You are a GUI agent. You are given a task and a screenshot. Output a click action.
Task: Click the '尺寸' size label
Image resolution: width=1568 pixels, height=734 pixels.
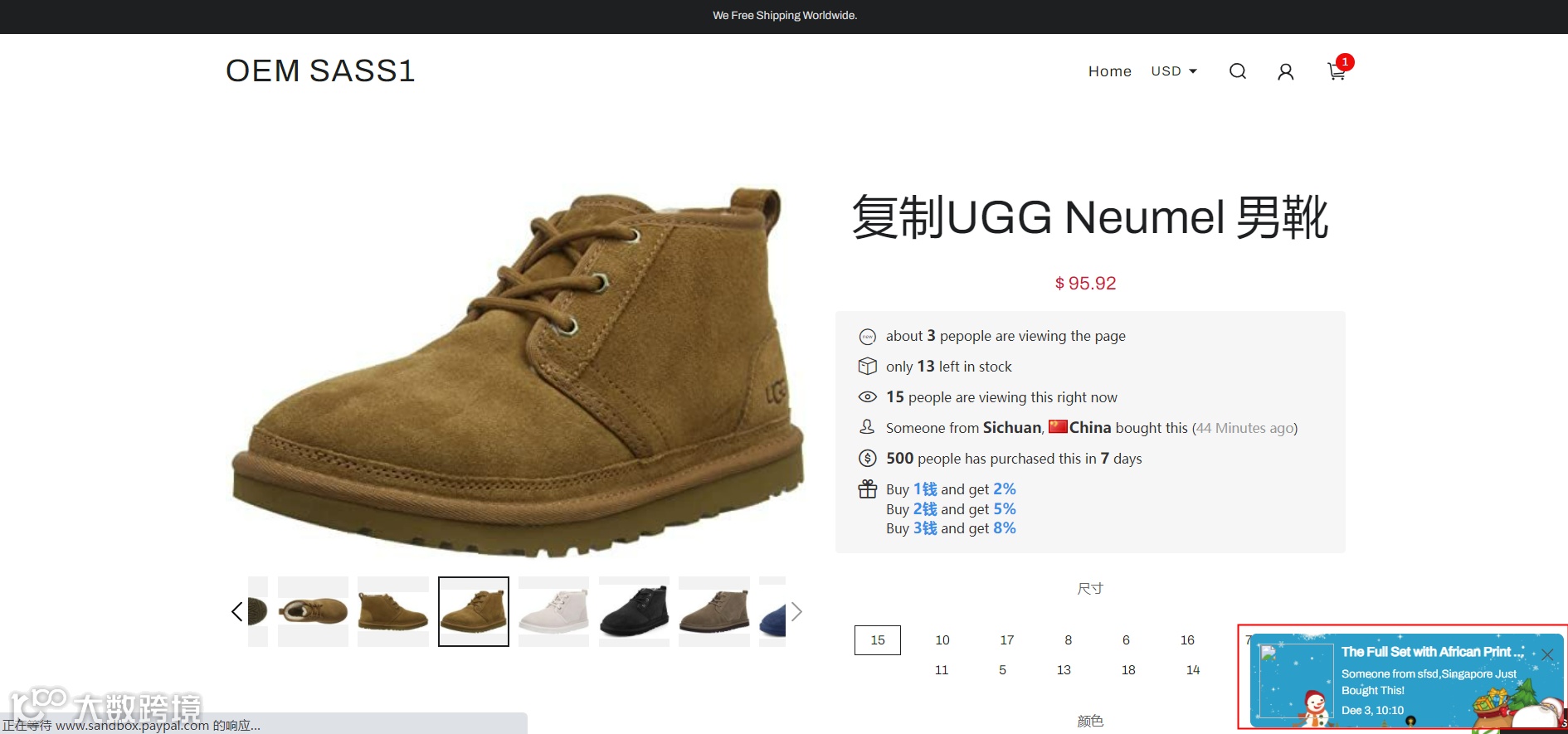click(1090, 589)
